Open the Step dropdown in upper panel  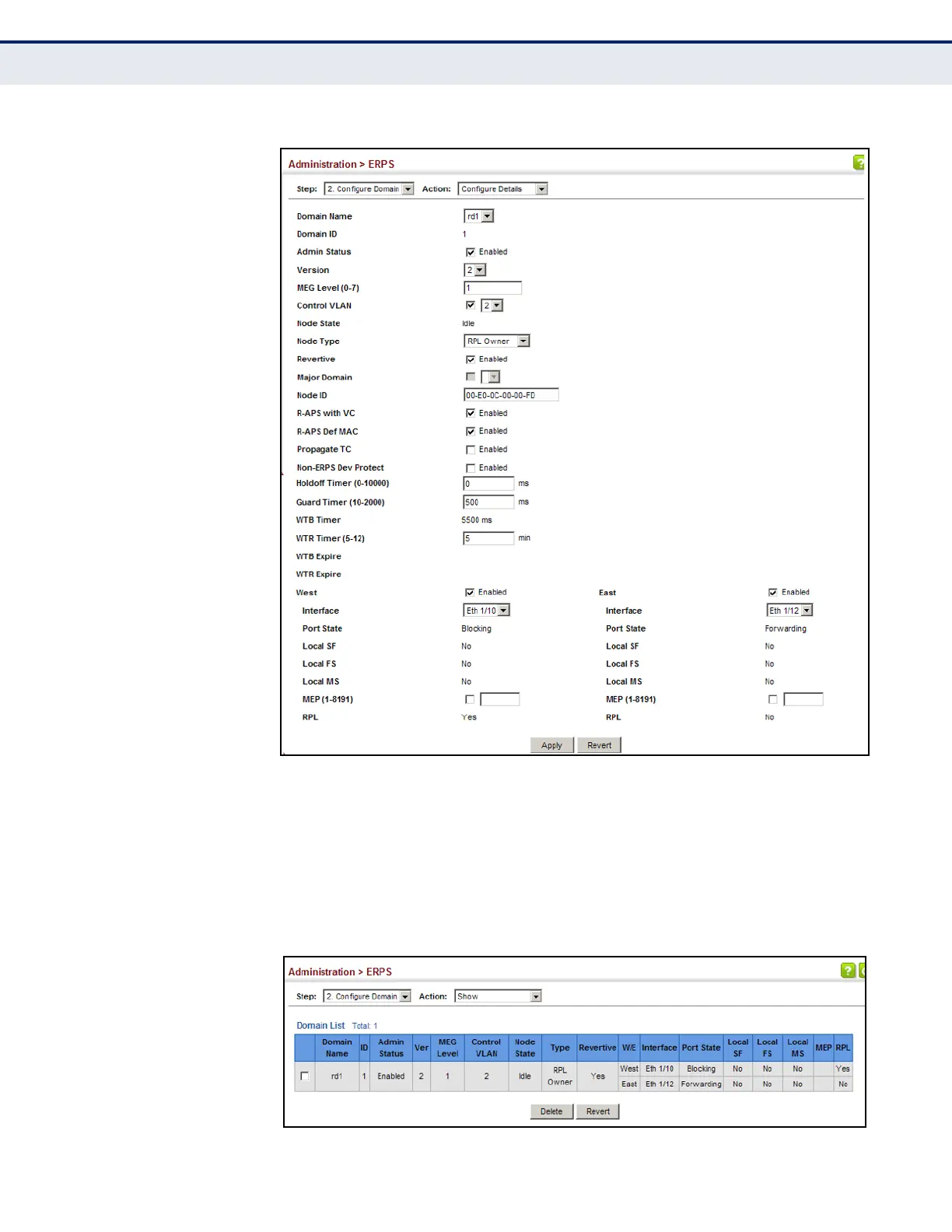click(x=369, y=189)
